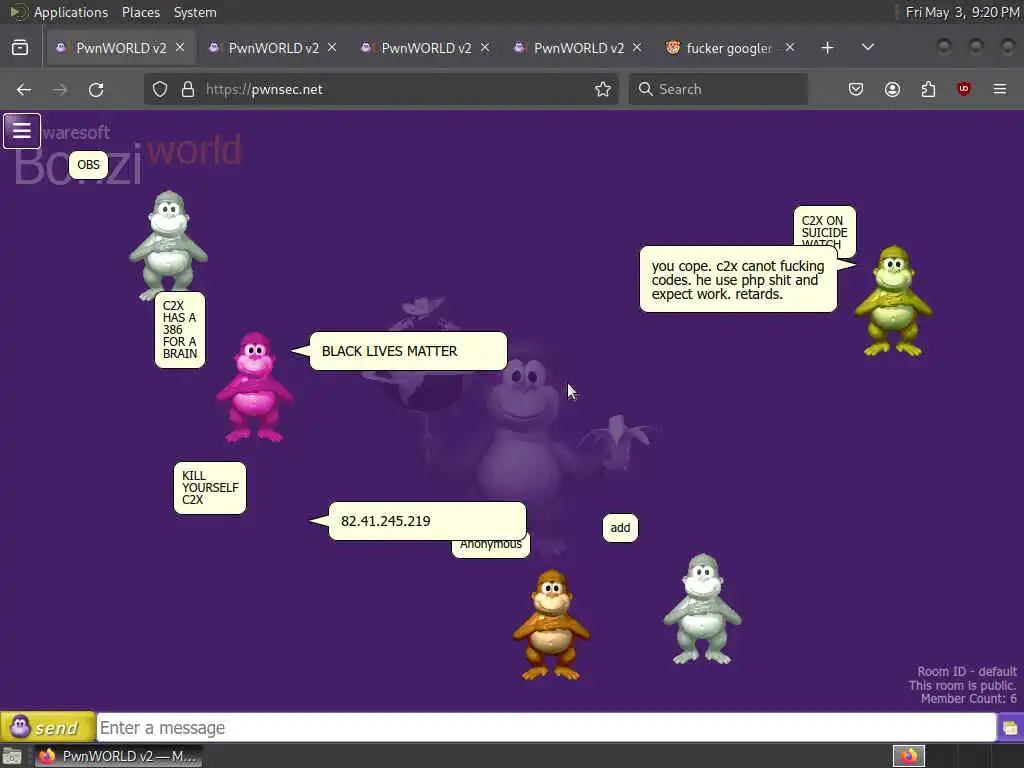Click the Search box in toolbar
This screenshot has width=1024, height=768.
718,89
